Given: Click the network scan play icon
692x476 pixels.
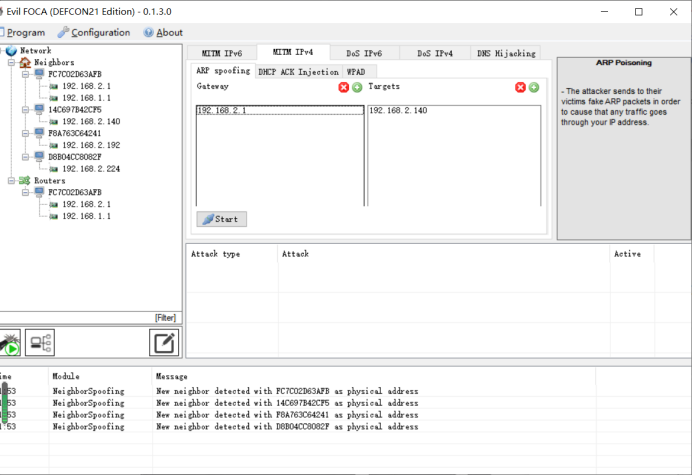Looking at the screenshot, I should (x=10, y=343).
